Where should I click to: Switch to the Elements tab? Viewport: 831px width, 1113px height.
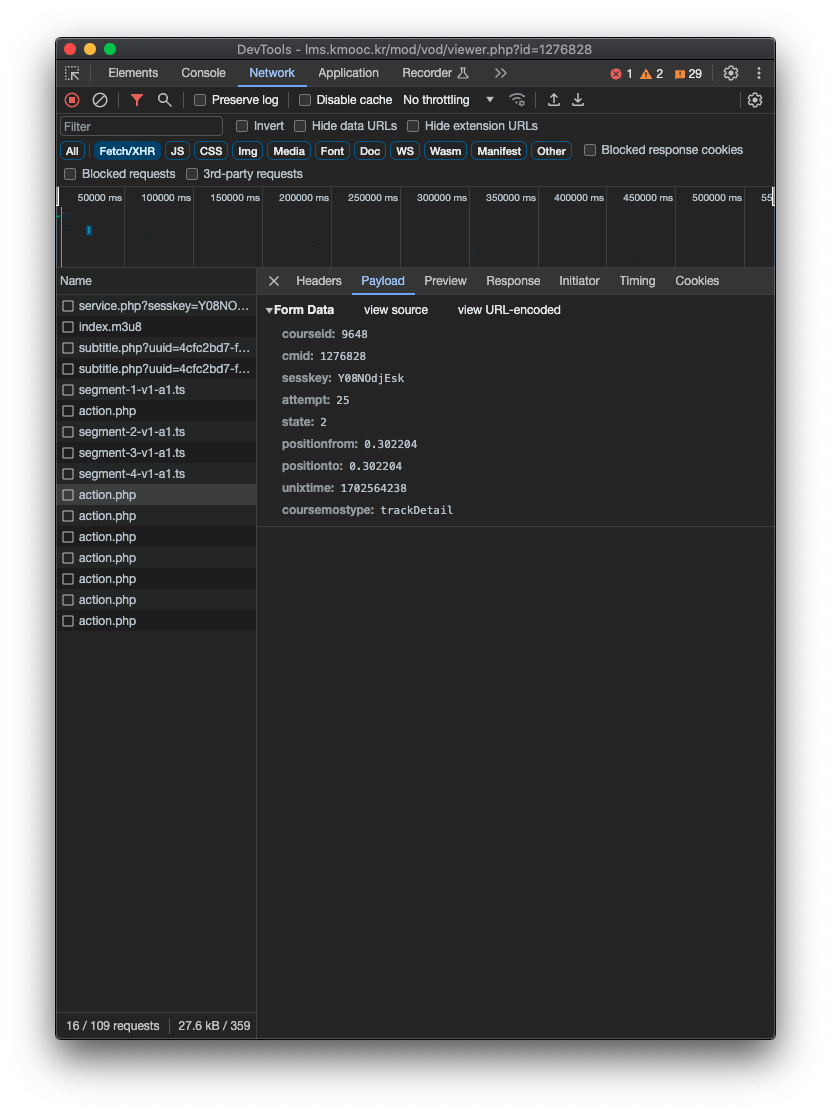[x=133, y=73]
